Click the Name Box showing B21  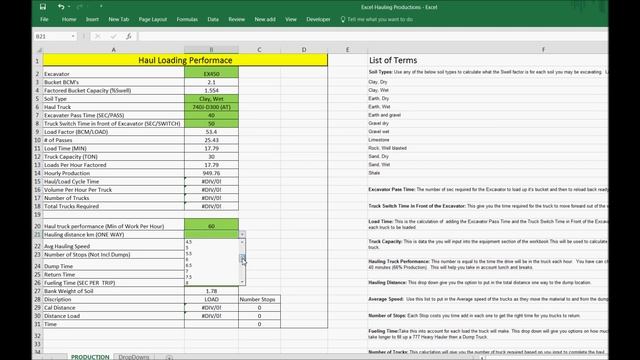point(52,36)
